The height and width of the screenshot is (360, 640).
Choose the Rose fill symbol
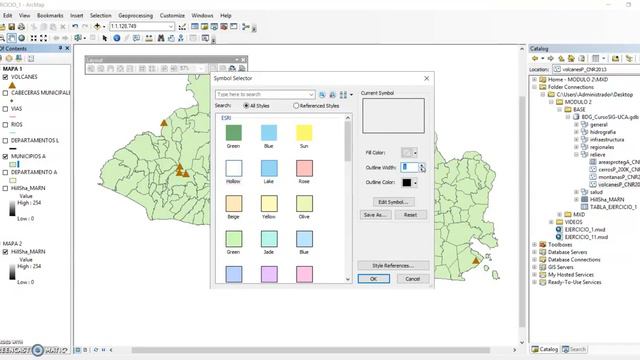tap(304, 168)
